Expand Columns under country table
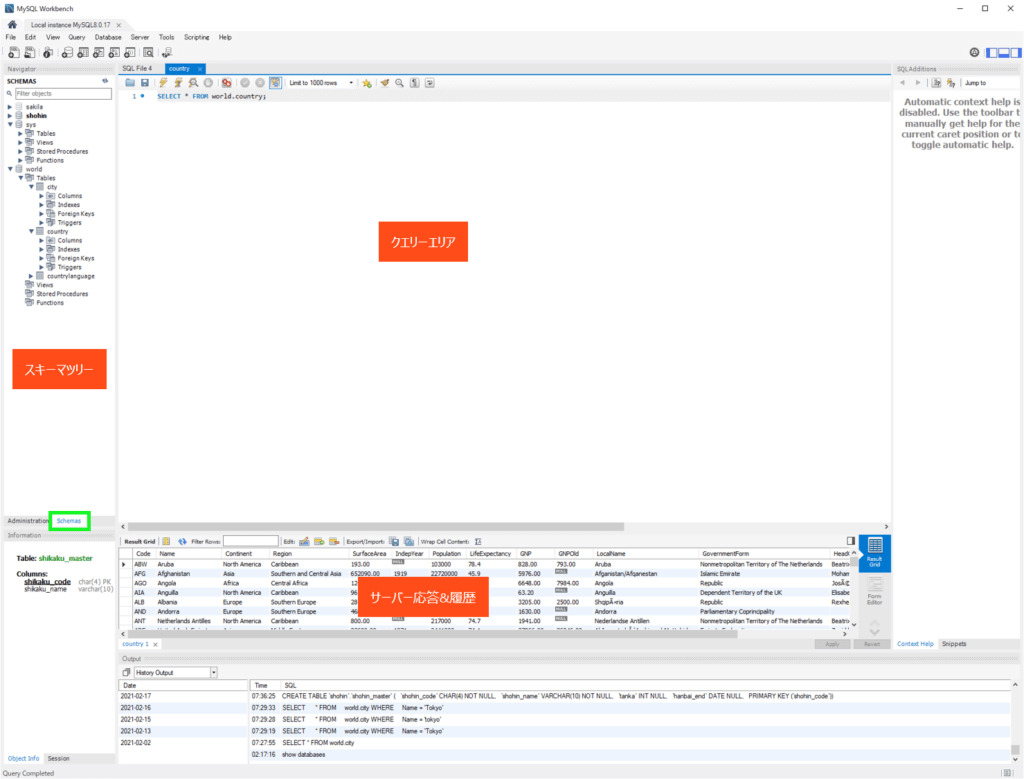1024x779 pixels. pos(41,240)
